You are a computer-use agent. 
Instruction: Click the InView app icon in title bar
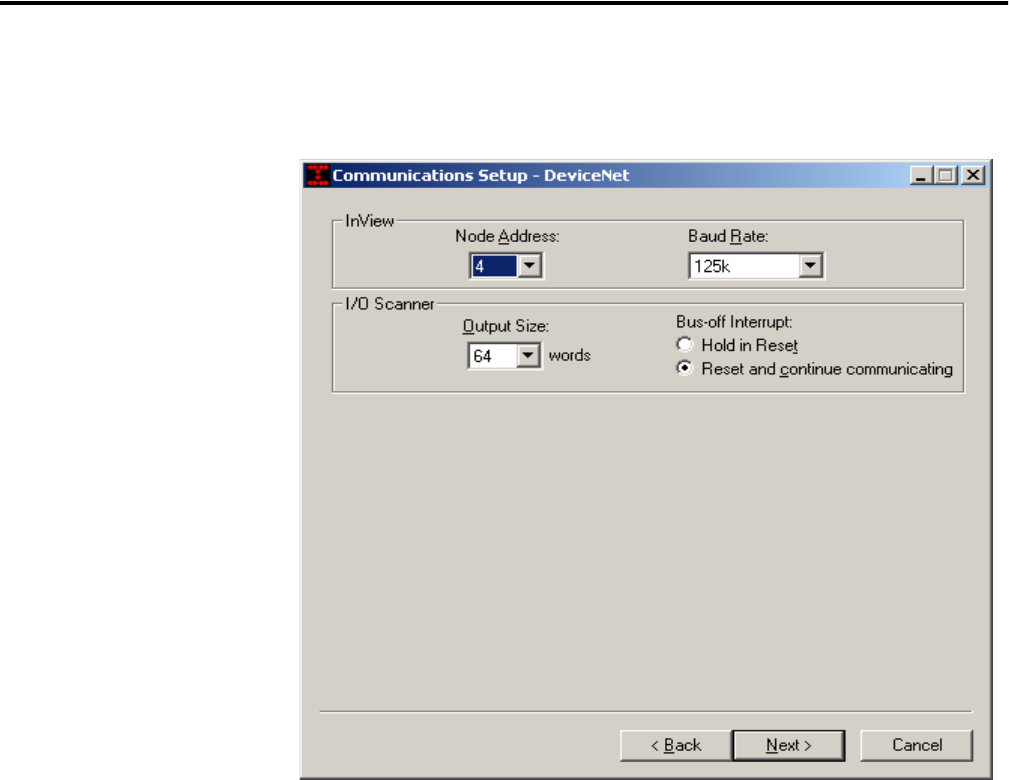(318, 175)
